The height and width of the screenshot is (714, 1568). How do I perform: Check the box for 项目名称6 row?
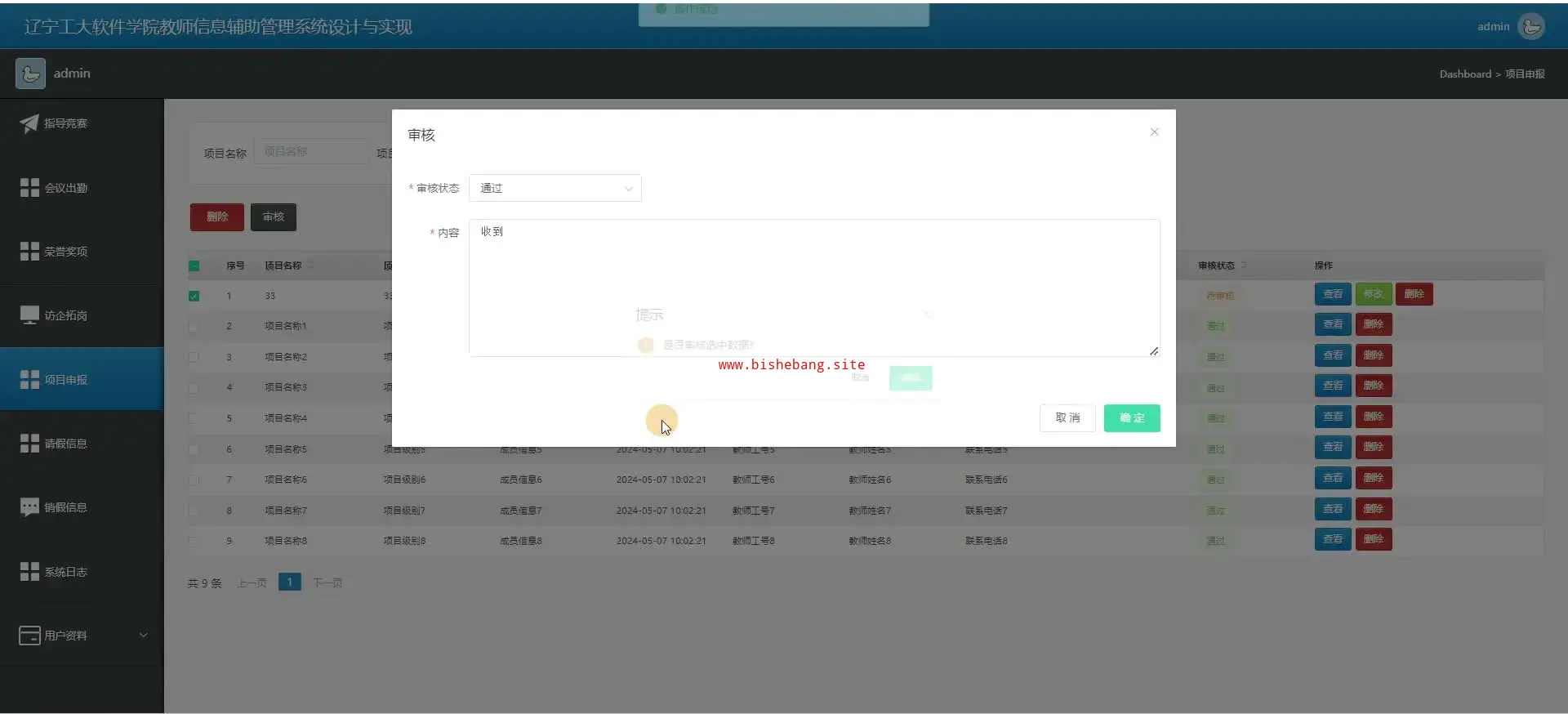194,480
